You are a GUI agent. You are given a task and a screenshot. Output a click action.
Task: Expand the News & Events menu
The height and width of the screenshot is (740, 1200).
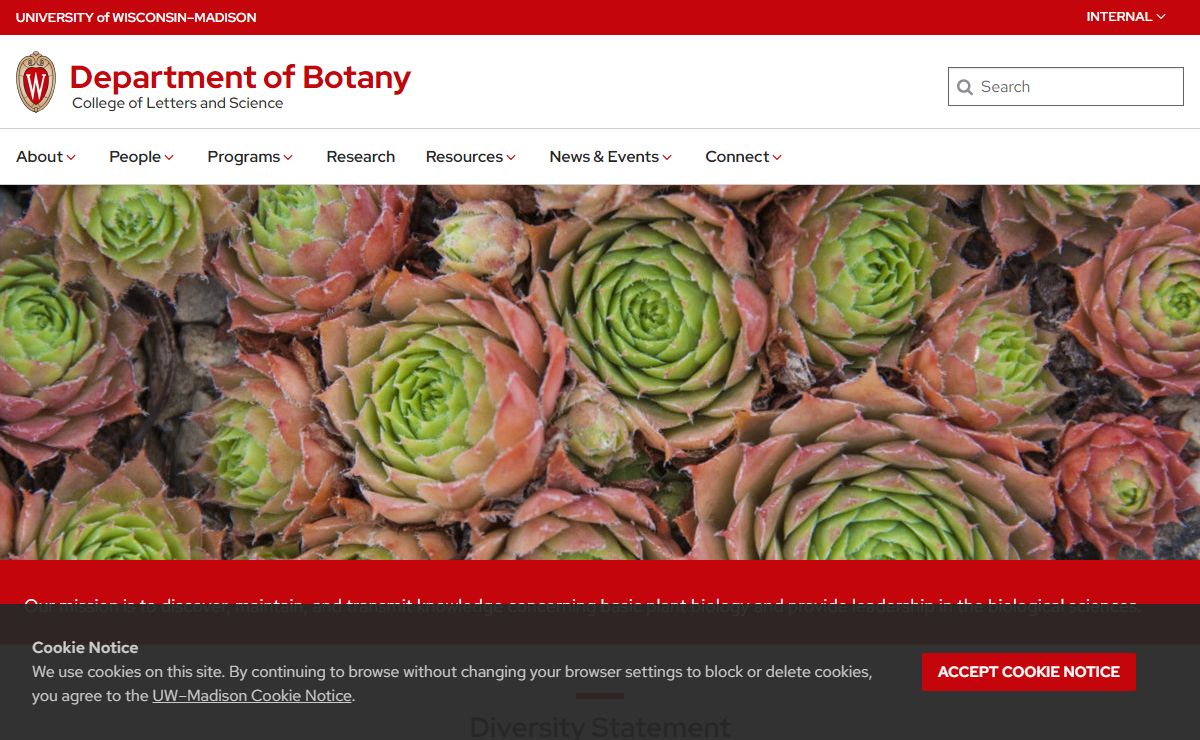pos(611,157)
